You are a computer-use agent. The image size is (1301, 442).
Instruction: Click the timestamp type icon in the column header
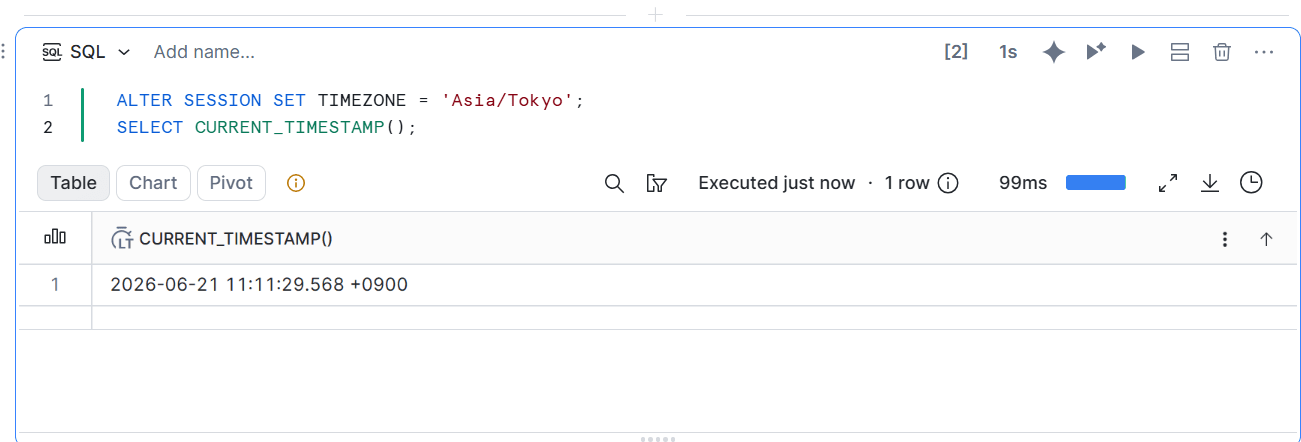coord(122,238)
